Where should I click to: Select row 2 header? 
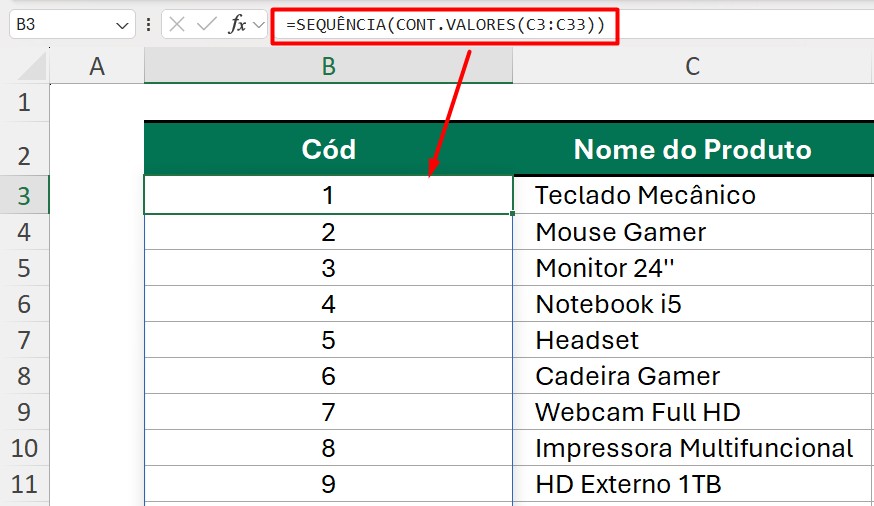point(25,149)
